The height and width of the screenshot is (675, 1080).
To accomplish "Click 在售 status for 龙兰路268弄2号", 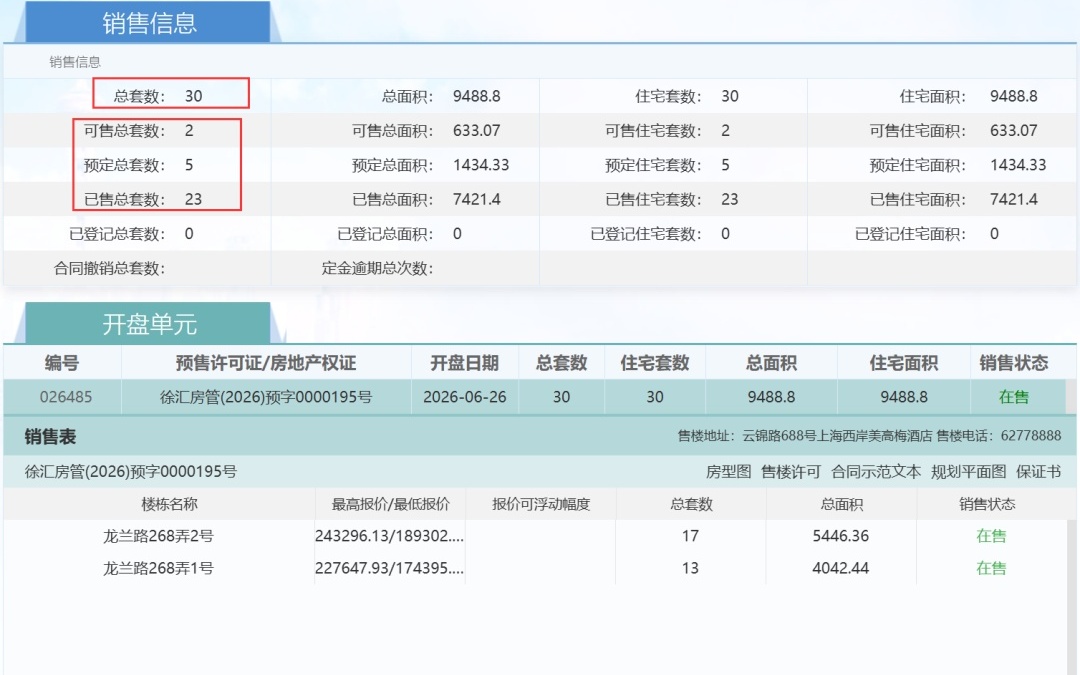I will [991, 536].
